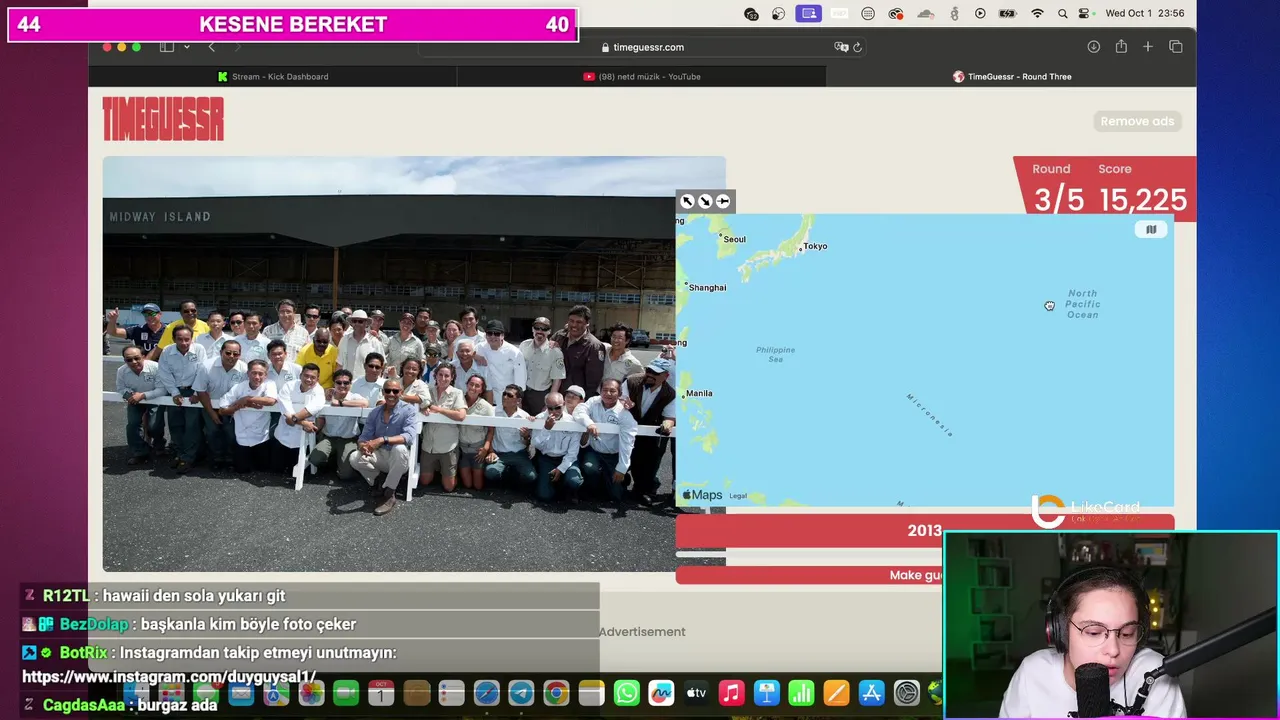This screenshot has width=1280, height=720.
Task: Click the Safari sidebar toggle icon
Action: tap(167, 47)
